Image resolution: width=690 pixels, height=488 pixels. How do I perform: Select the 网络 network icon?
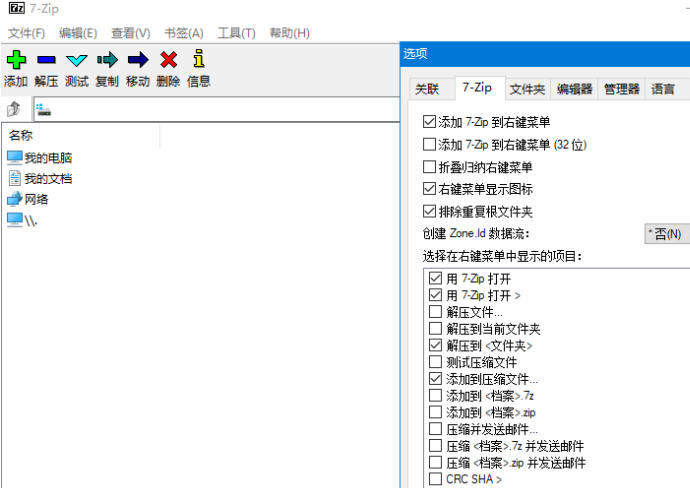pyautogui.click(x=15, y=199)
